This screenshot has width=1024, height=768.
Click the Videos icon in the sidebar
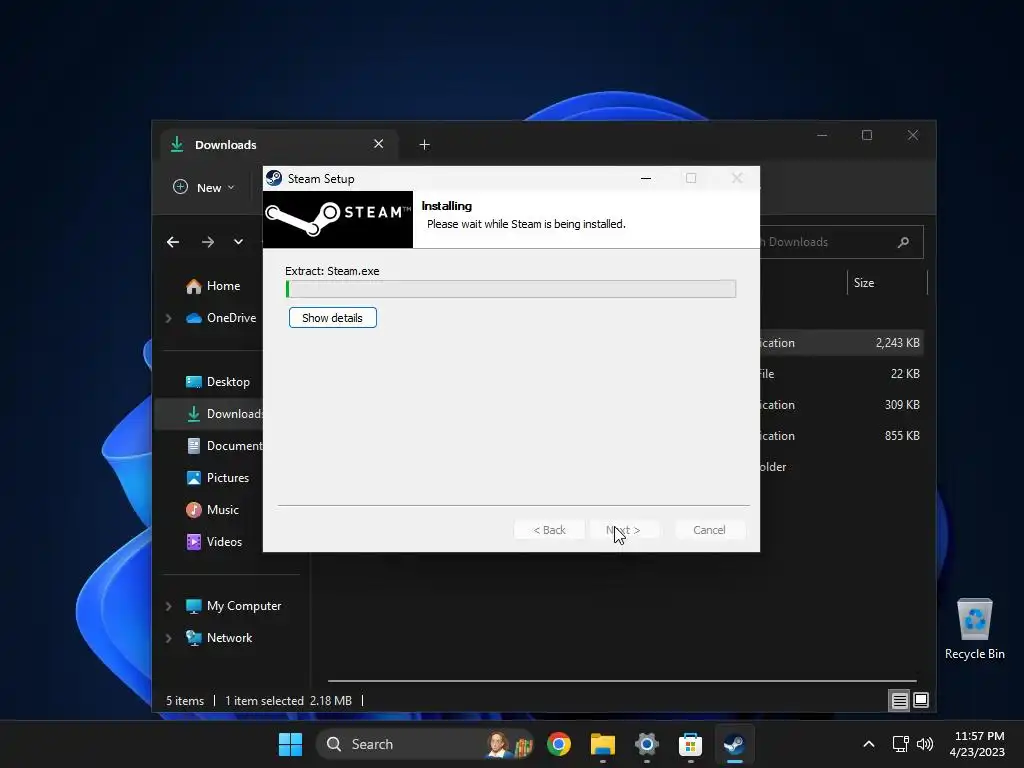[x=193, y=542]
